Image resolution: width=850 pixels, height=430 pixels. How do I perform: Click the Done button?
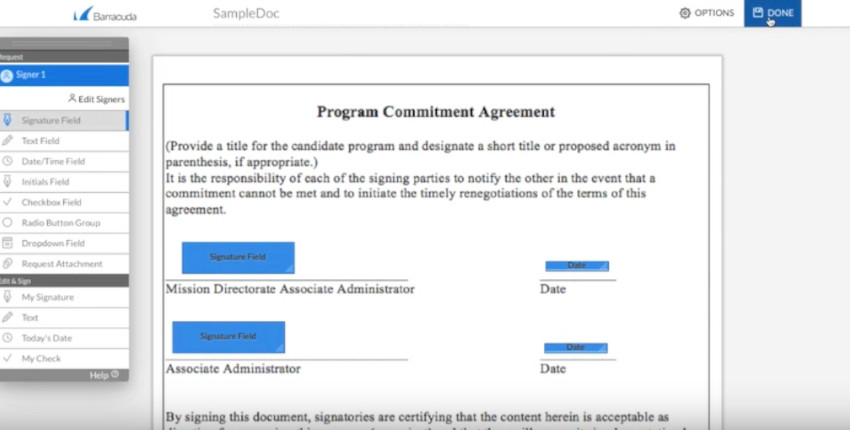pos(773,13)
